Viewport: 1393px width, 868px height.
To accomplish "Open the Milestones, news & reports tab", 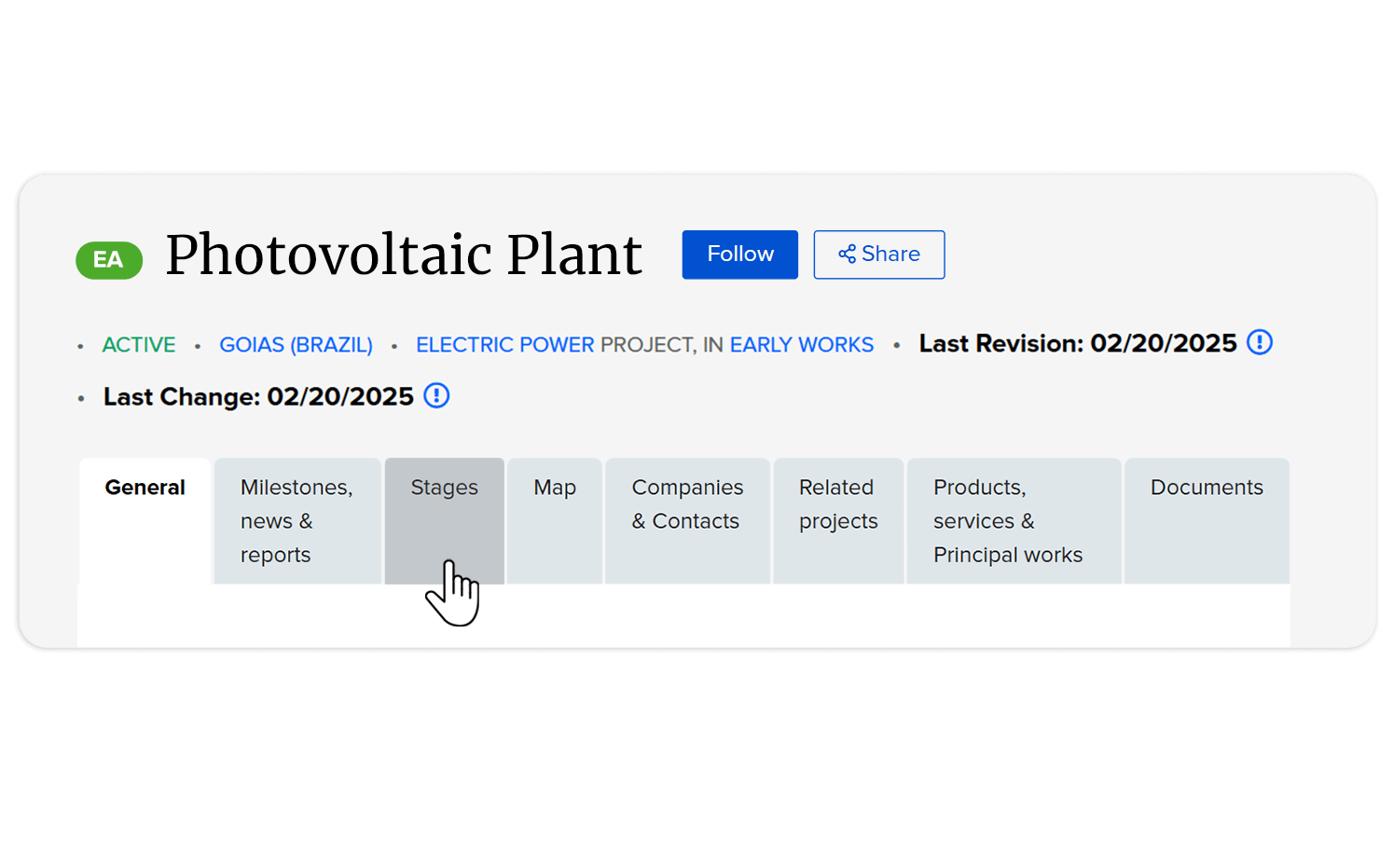I will coord(297,520).
